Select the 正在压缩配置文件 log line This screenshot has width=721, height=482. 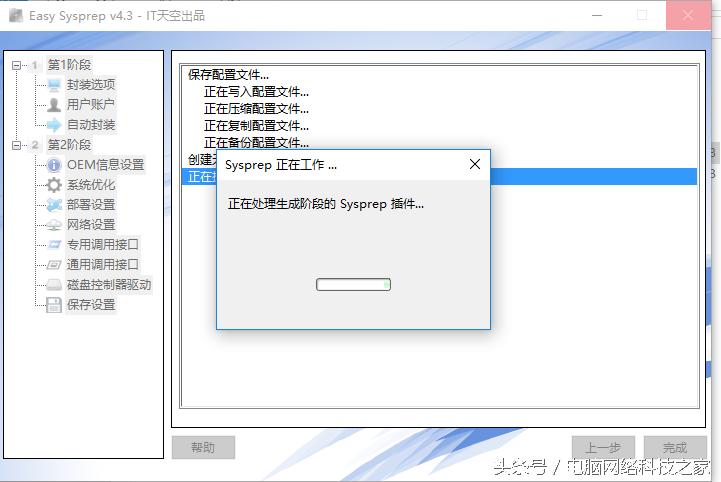(x=257, y=109)
